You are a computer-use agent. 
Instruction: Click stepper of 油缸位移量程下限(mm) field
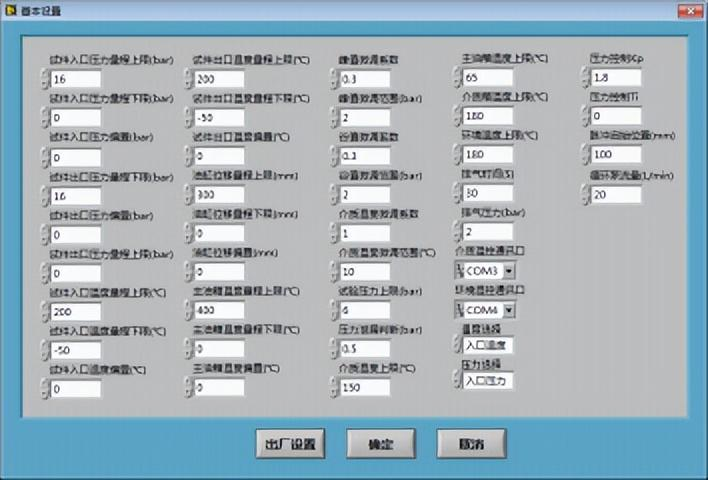click(x=189, y=233)
